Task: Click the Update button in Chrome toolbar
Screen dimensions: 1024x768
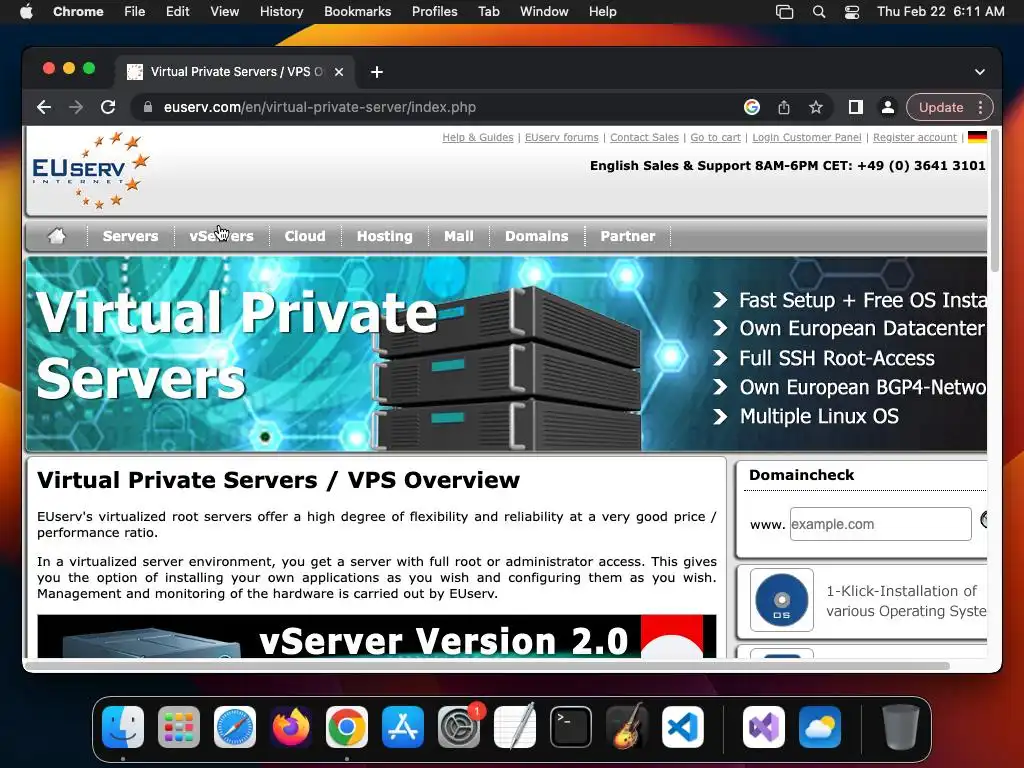Action: coord(940,107)
